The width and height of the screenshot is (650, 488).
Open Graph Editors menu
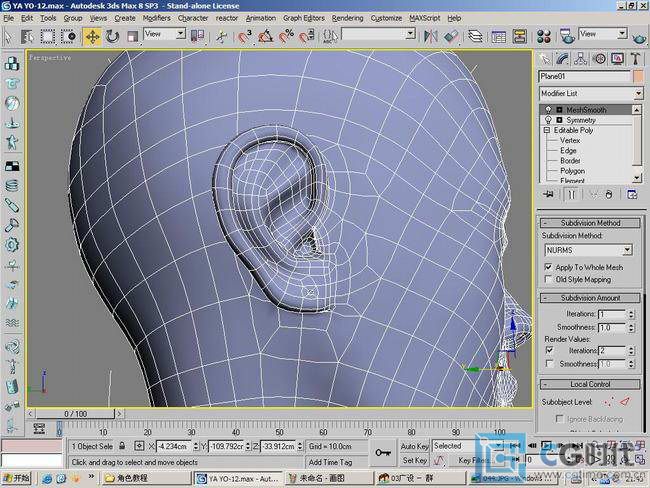[303, 18]
